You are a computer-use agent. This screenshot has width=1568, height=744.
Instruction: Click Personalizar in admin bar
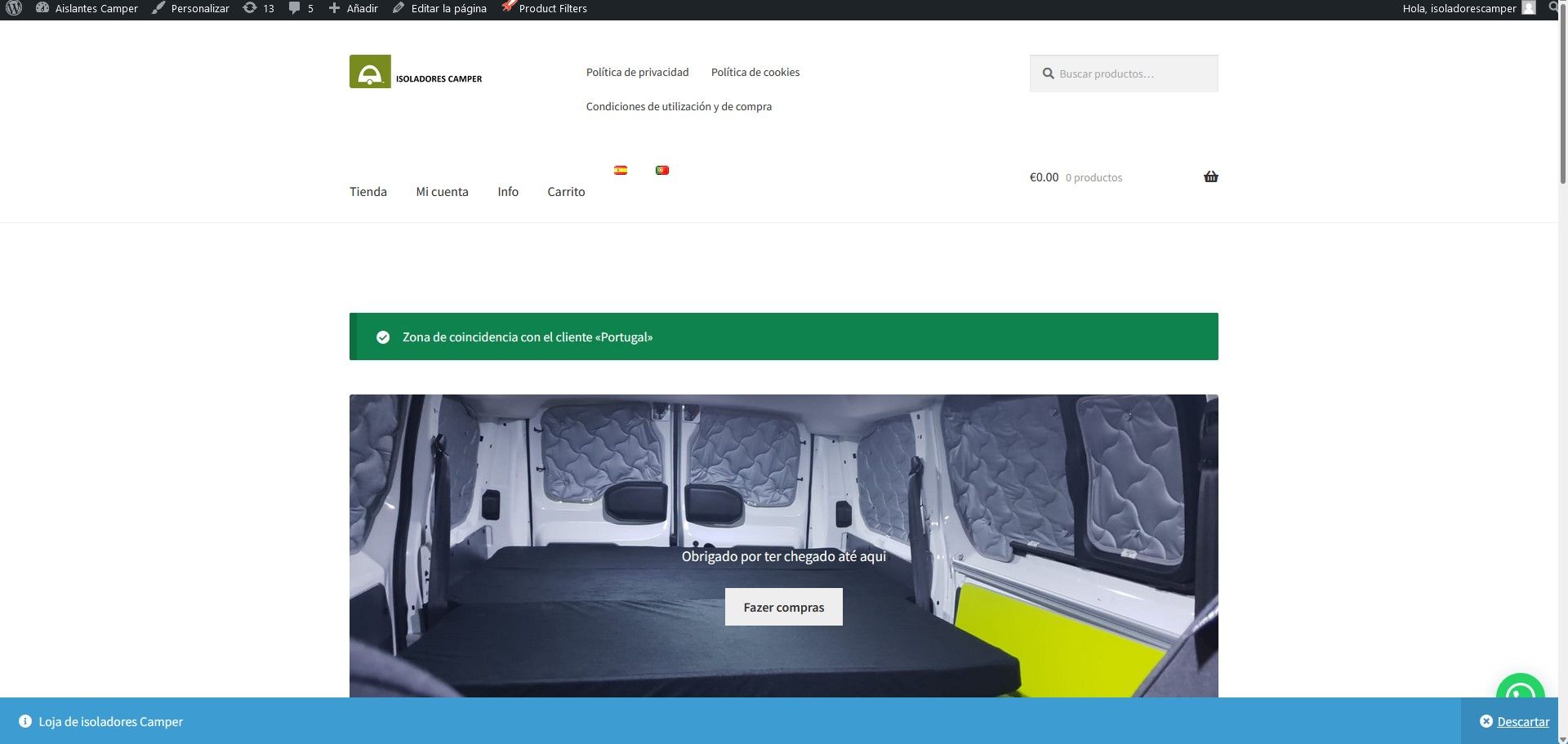pyautogui.click(x=190, y=8)
